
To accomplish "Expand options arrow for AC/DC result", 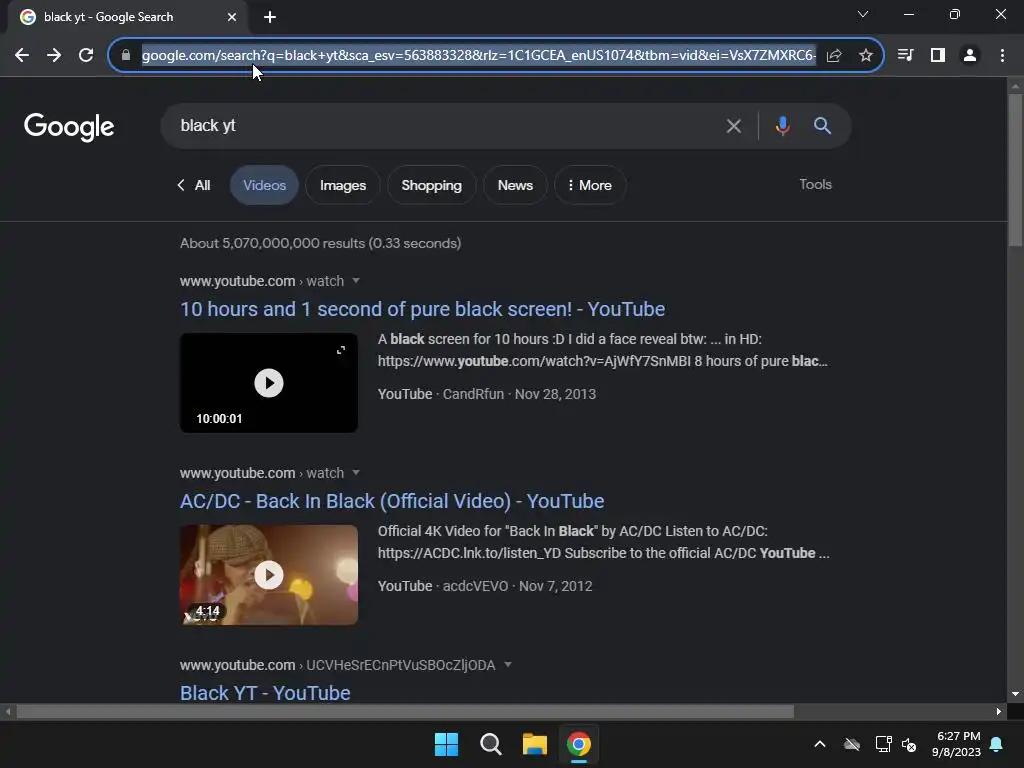I will pyautogui.click(x=356, y=473).
